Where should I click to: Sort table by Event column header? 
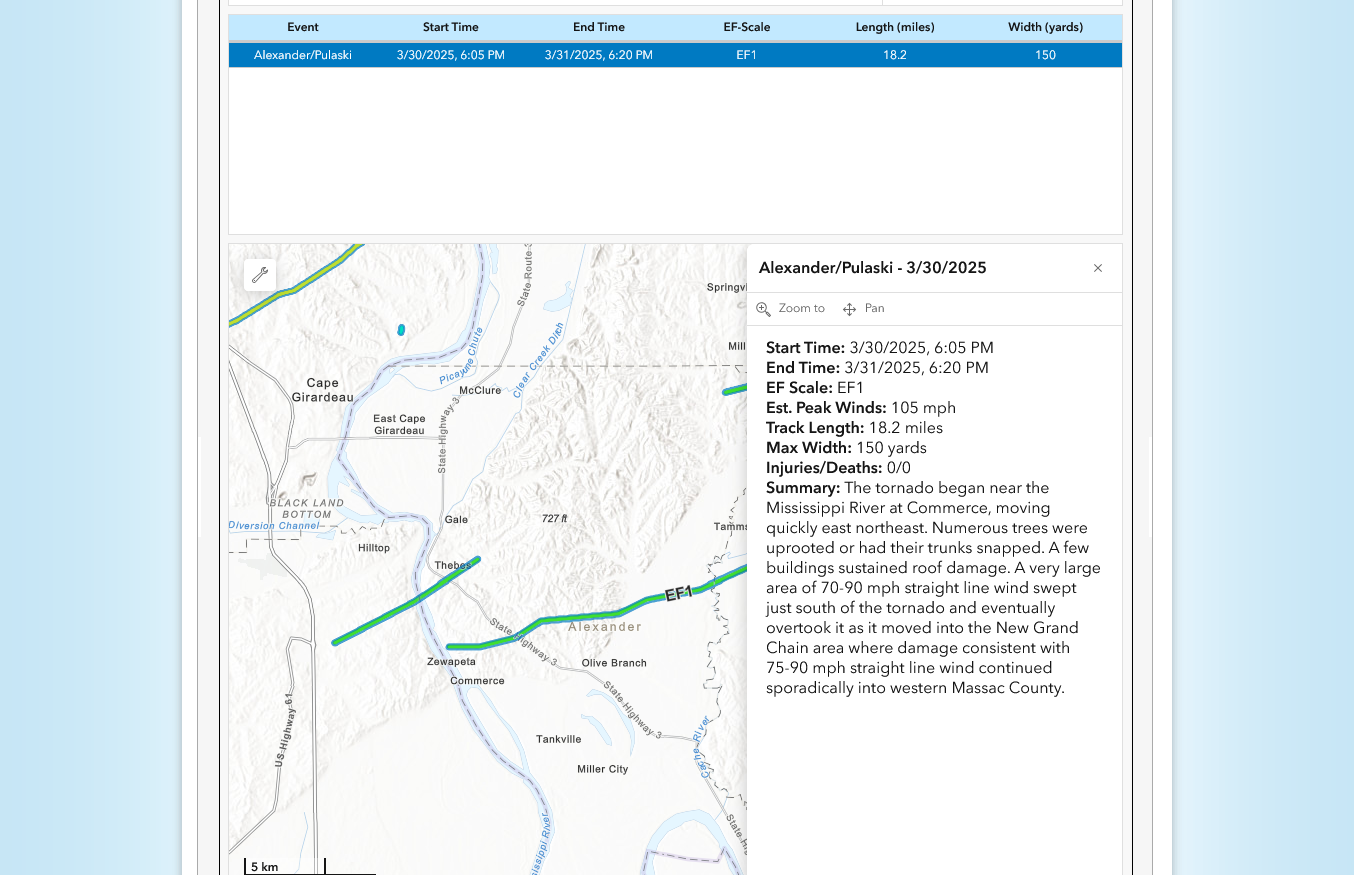[x=303, y=27]
